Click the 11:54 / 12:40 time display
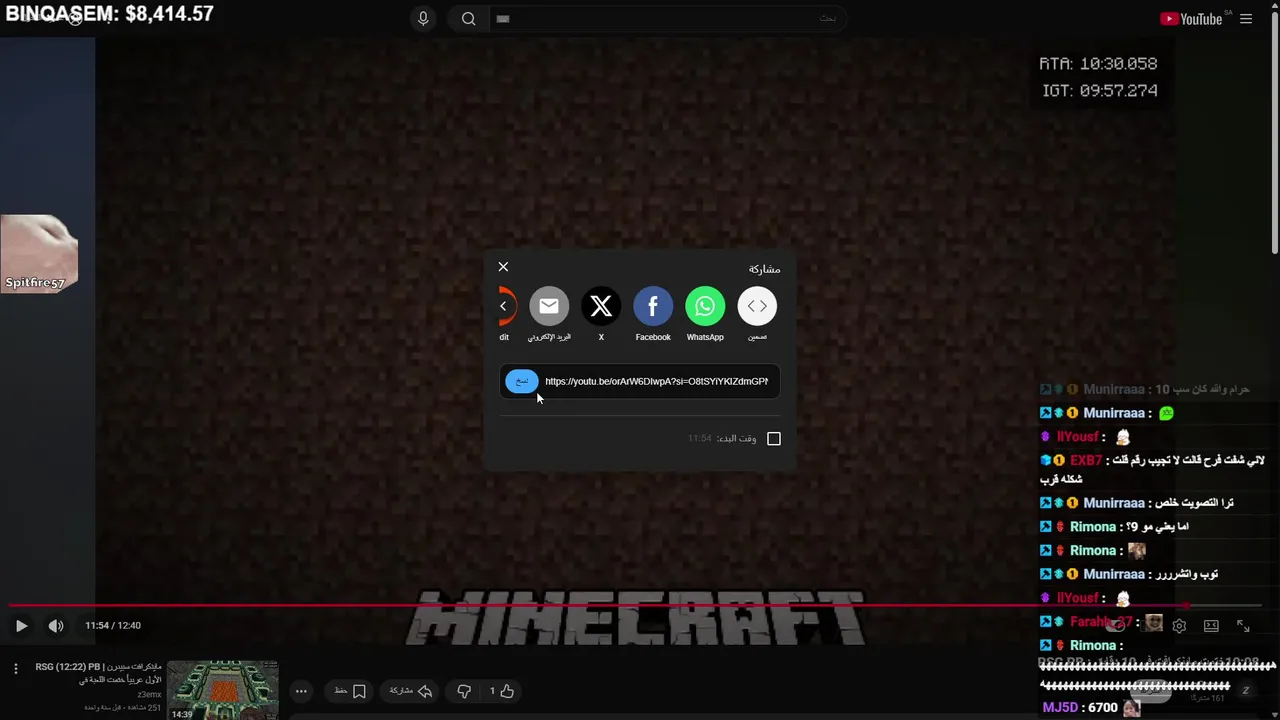This screenshot has width=1280, height=720. (113, 626)
